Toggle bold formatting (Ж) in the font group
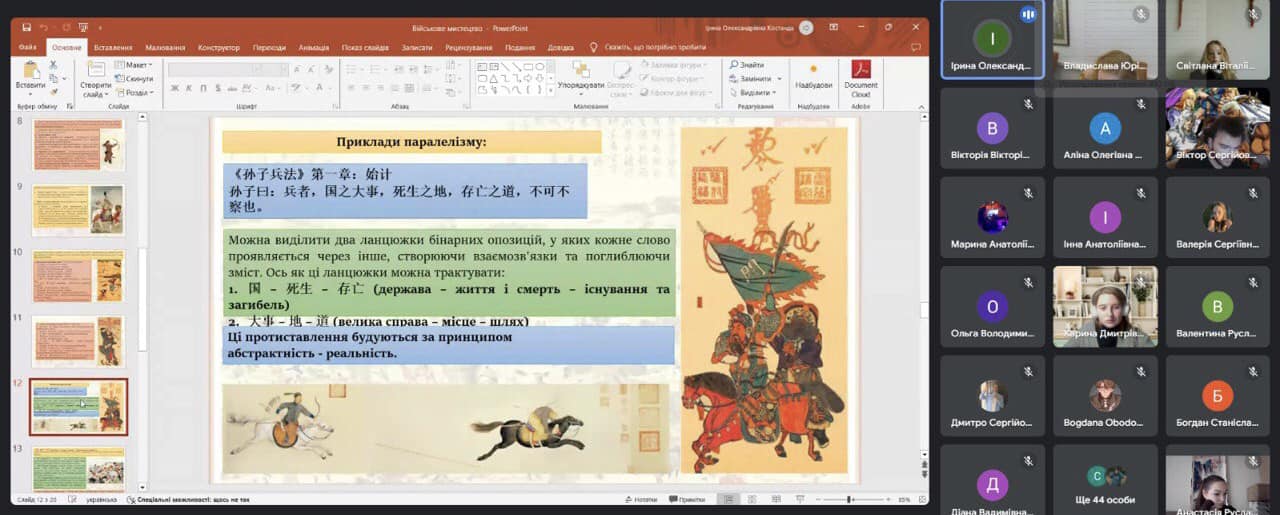 174,88
